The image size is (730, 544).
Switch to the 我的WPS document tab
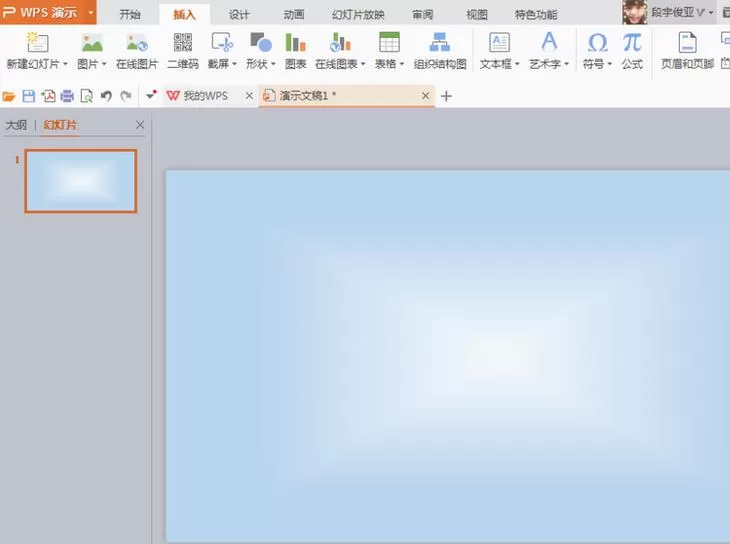click(205, 96)
